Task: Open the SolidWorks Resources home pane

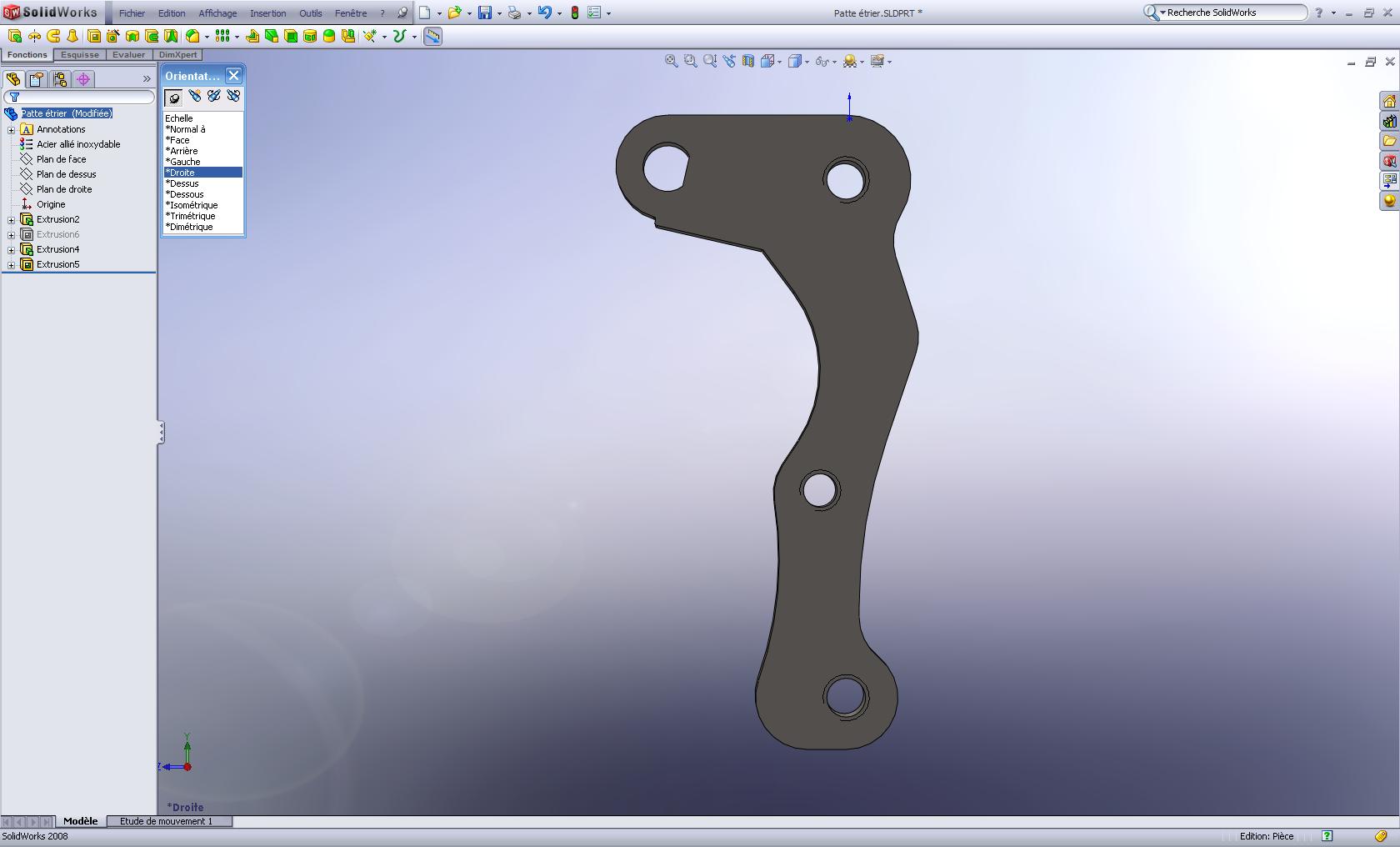Action: [x=1389, y=101]
